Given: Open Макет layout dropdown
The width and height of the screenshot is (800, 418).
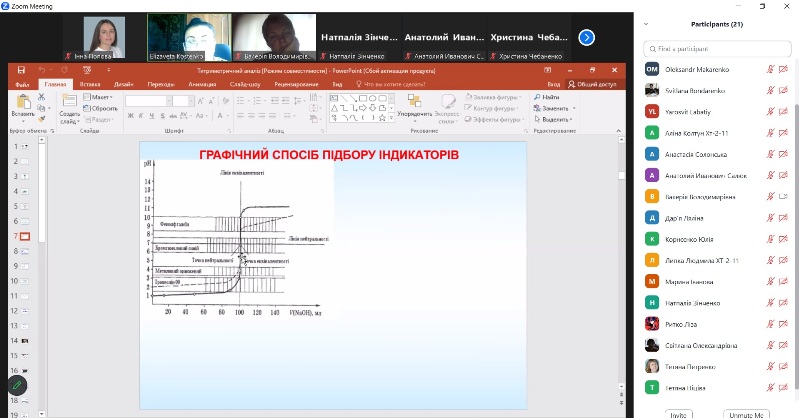Looking at the screenshot, I should (x=103, y=97).
